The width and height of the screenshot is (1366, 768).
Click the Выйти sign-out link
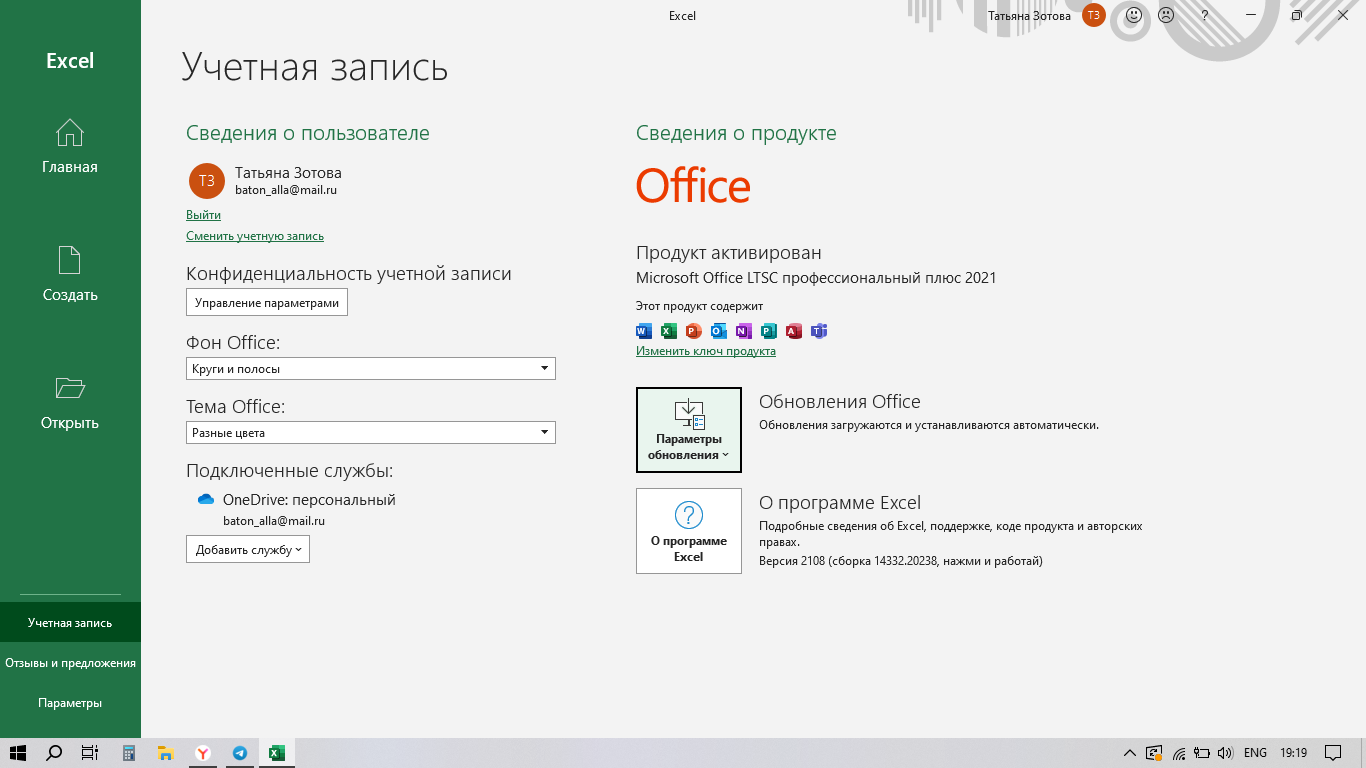pyautogui.click(x=203, y=215)
